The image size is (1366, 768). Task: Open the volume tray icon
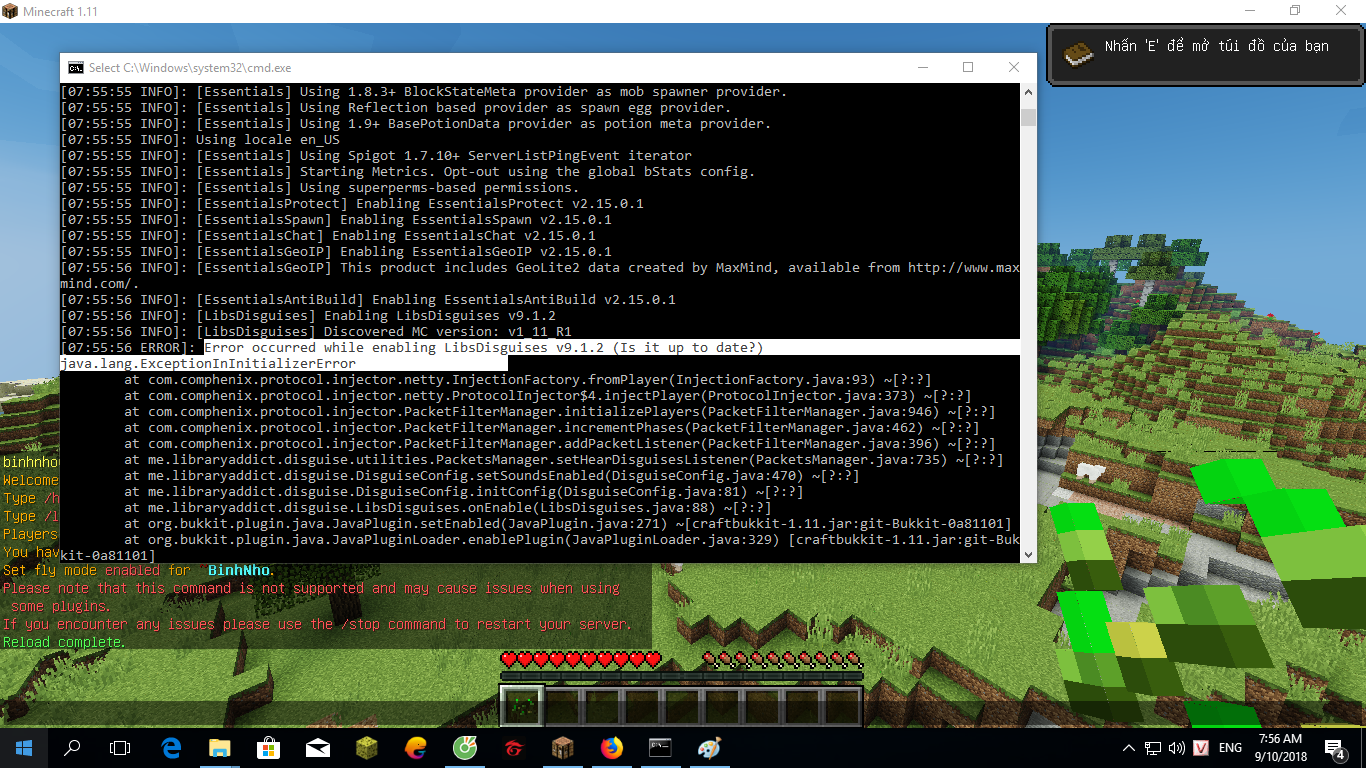click(x=1177, y=748)
